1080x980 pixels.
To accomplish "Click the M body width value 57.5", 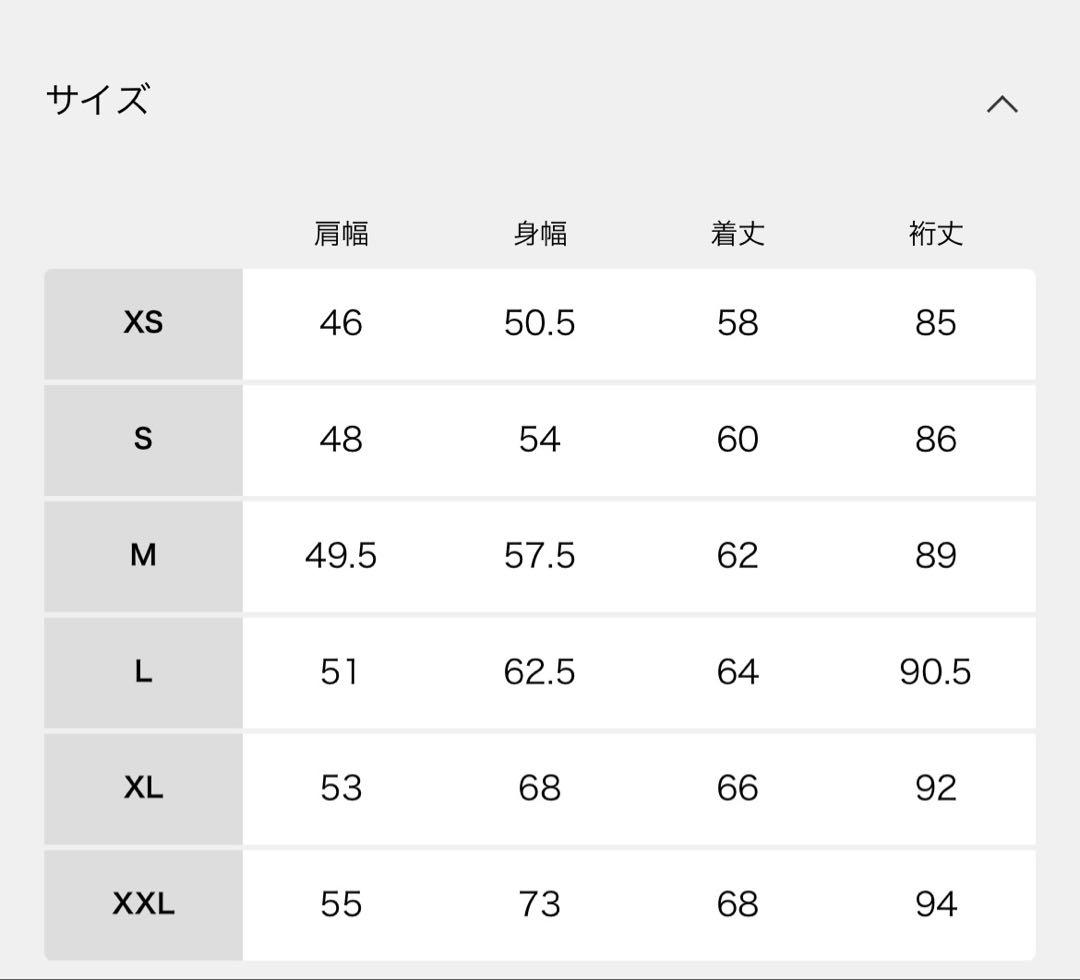I will coord(540,555).
